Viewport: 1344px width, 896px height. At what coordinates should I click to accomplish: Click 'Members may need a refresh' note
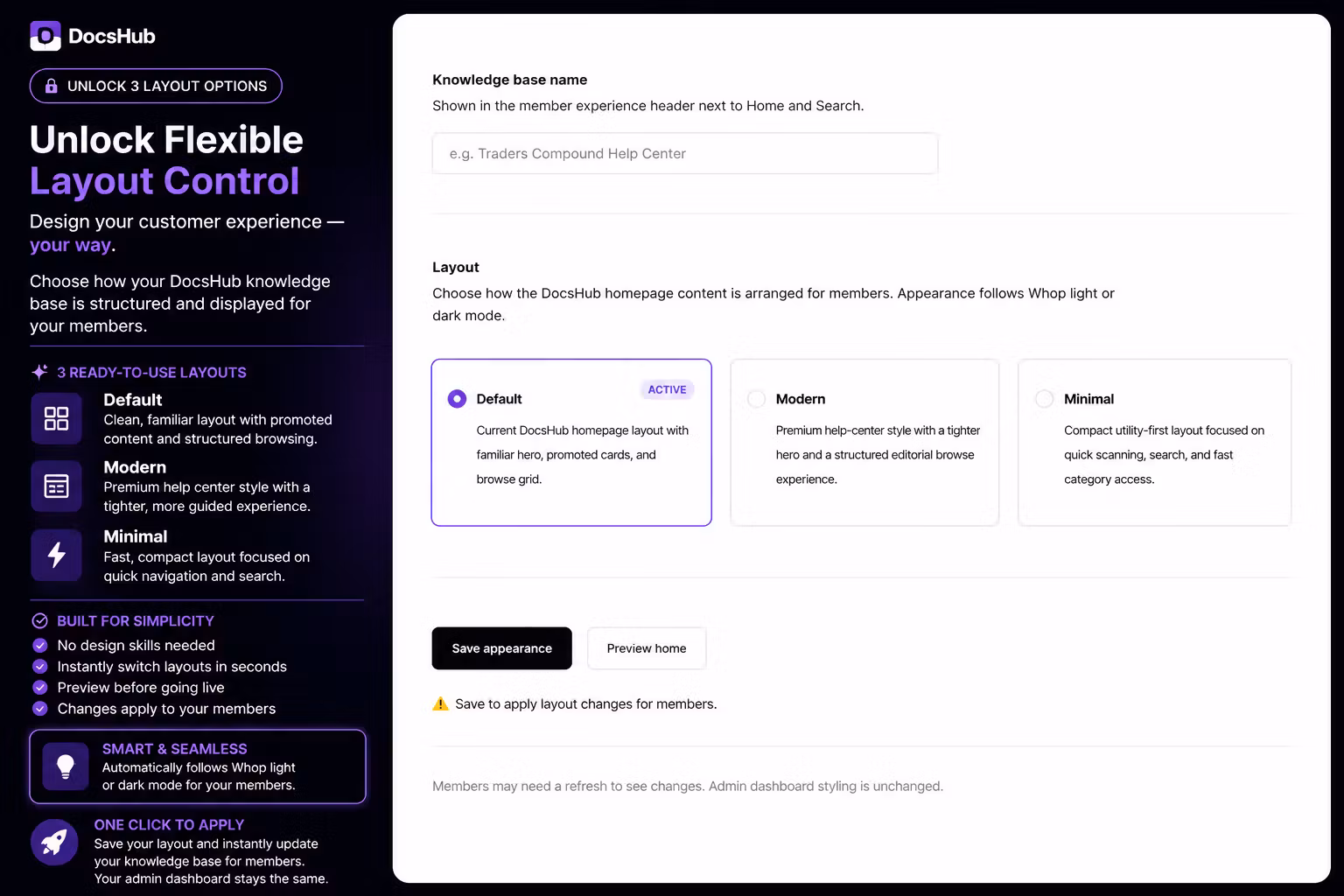click(x=688, y=786)
